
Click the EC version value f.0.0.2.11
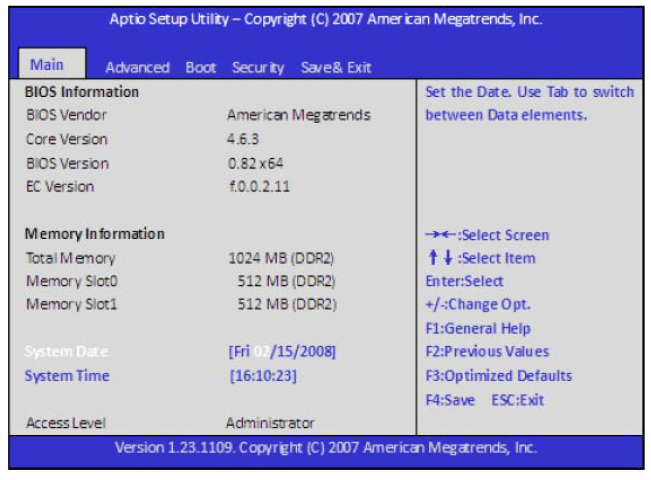click(259, 186)
